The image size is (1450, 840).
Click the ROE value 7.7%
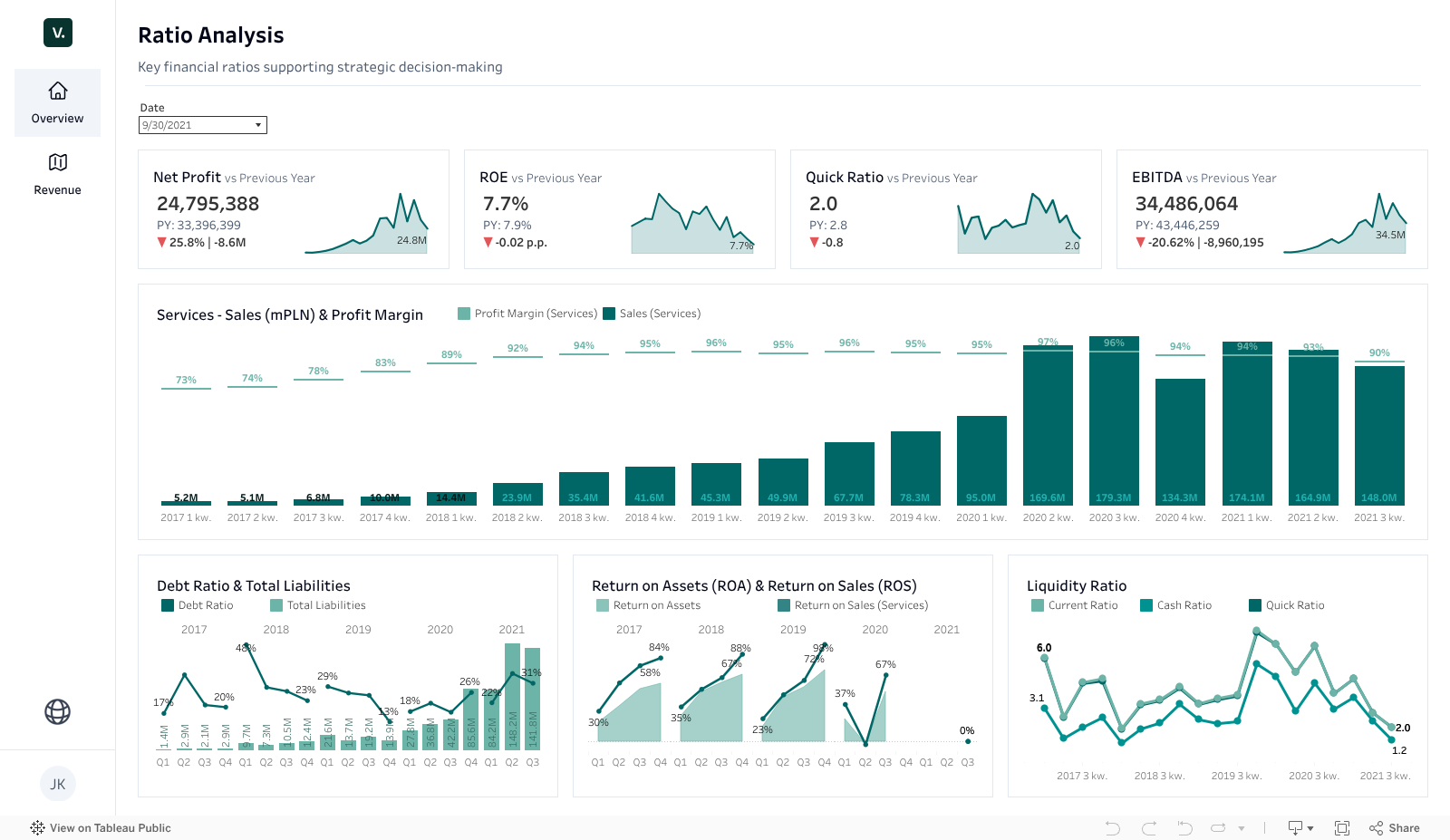[x=506, y=204]
